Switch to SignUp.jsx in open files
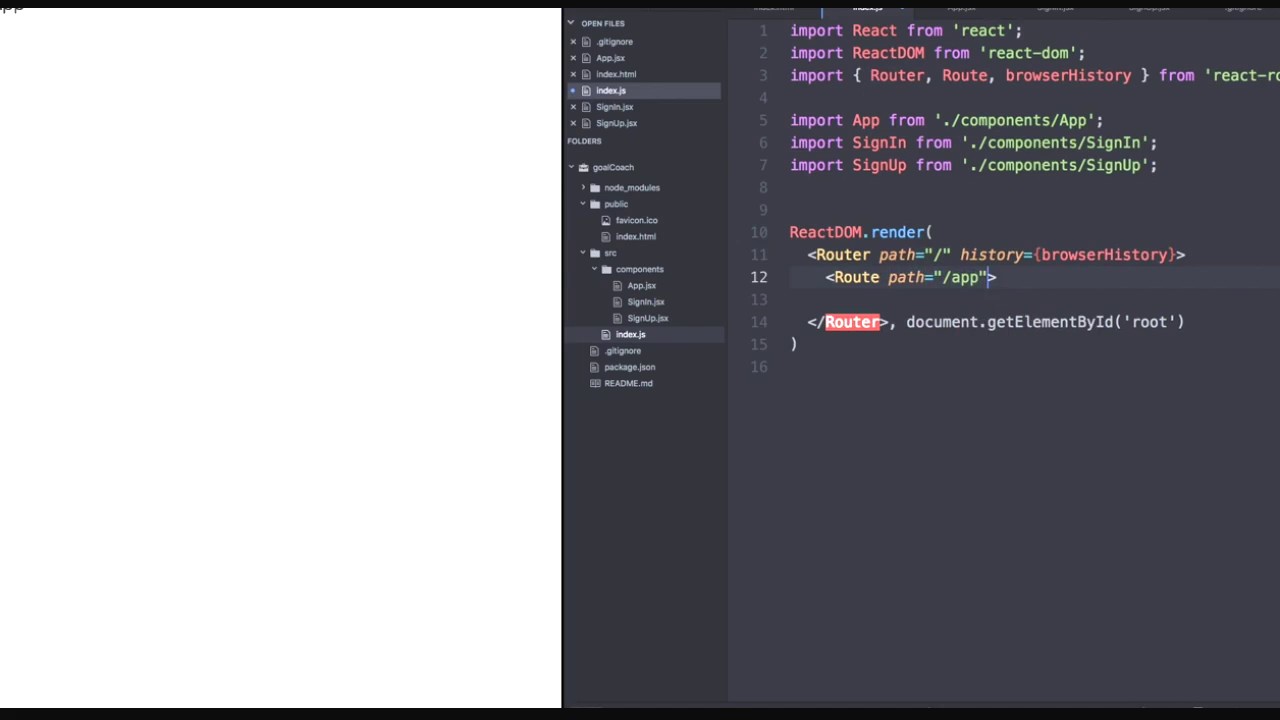This screenshot has width=1280, height=720. [x=616, y=123]
